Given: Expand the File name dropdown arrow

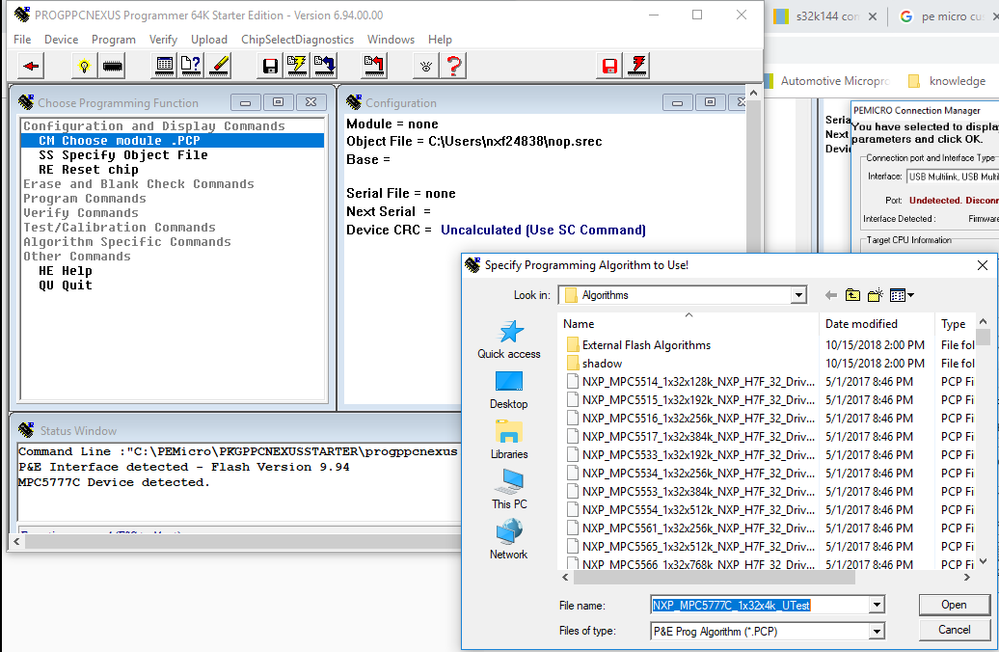Looking at the screenshot, I should pos(877,605).
